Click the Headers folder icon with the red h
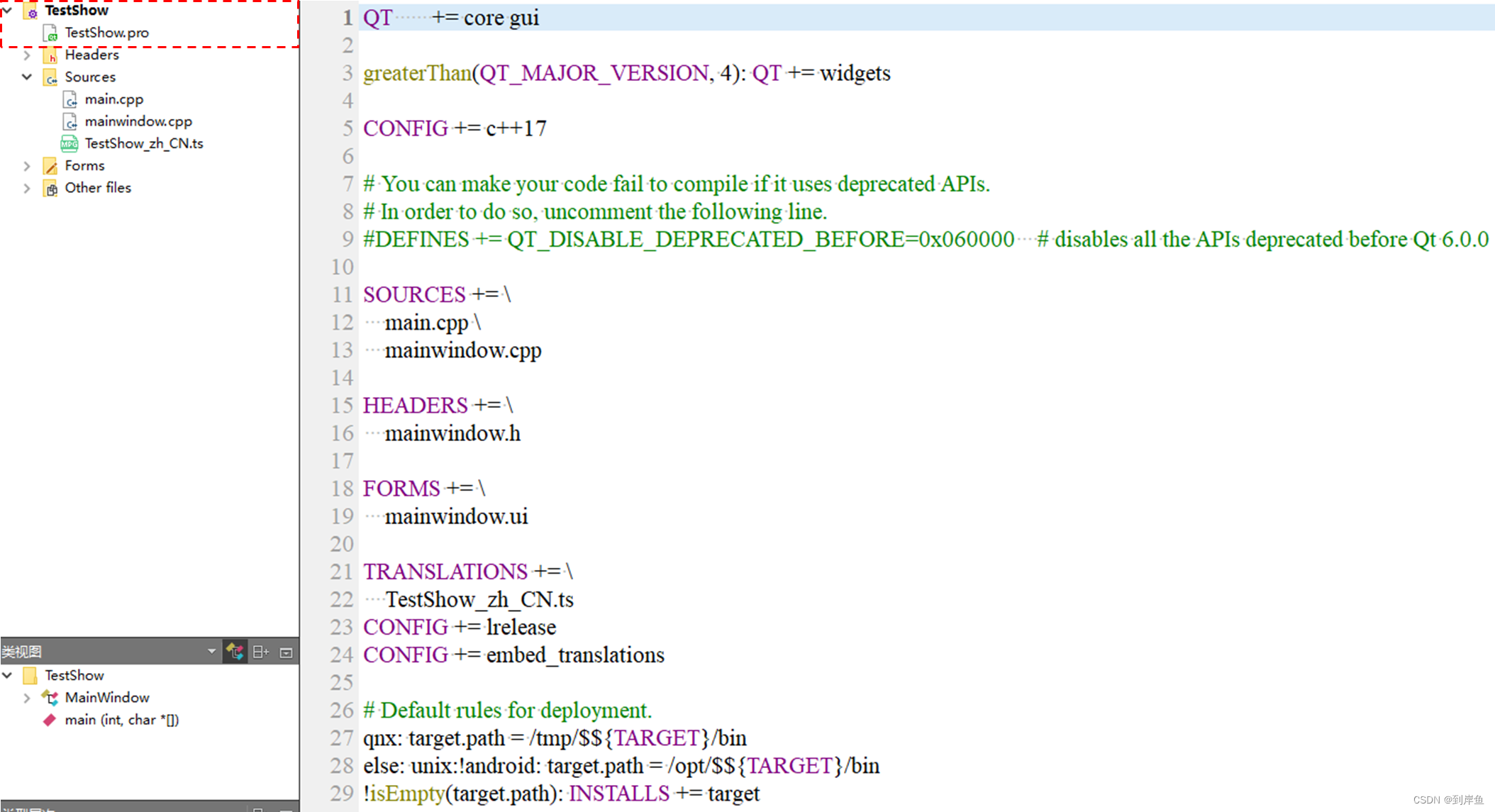 pyautogui.click(x=51, y=55)
